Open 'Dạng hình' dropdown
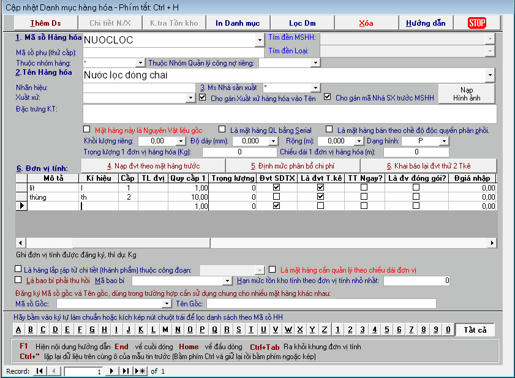 [444, 141]
